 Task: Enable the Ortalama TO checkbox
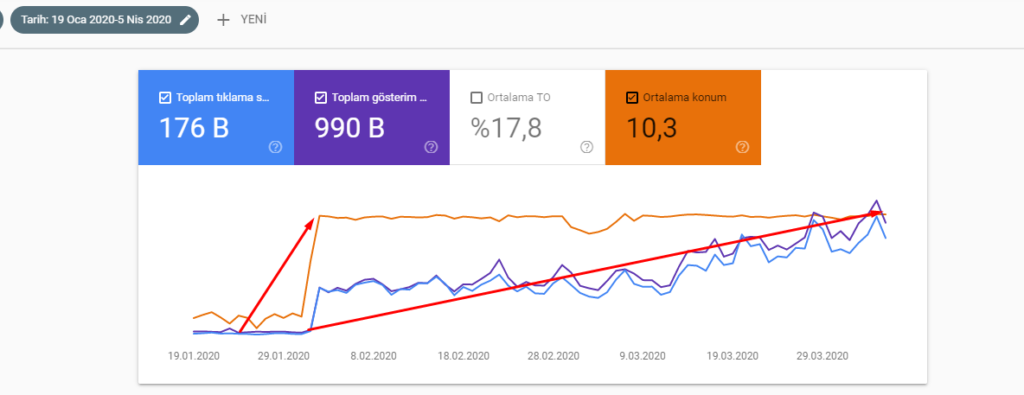pyautogui.click(x=477, y=98)
